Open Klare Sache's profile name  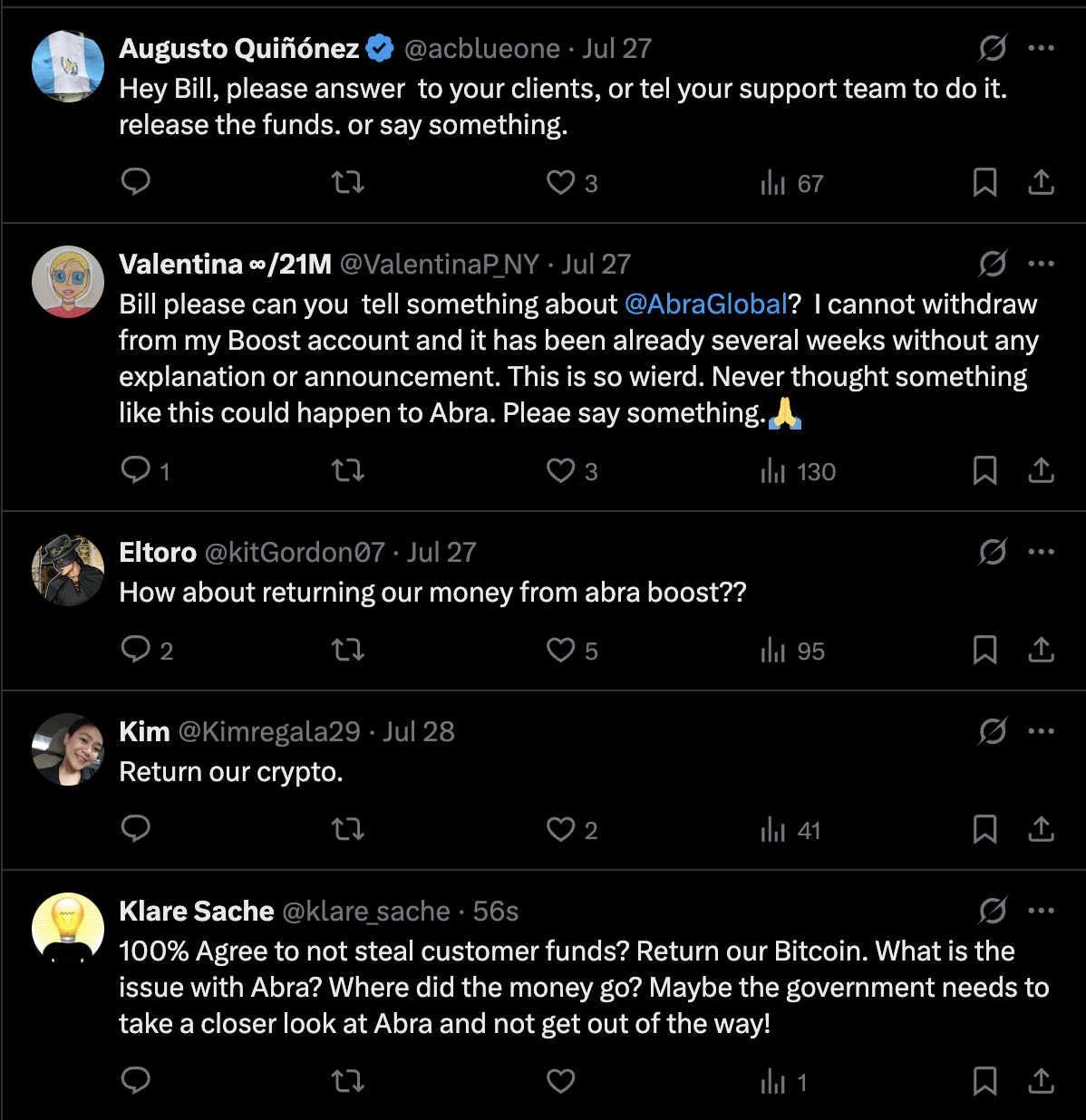click(x=197, y=912)
